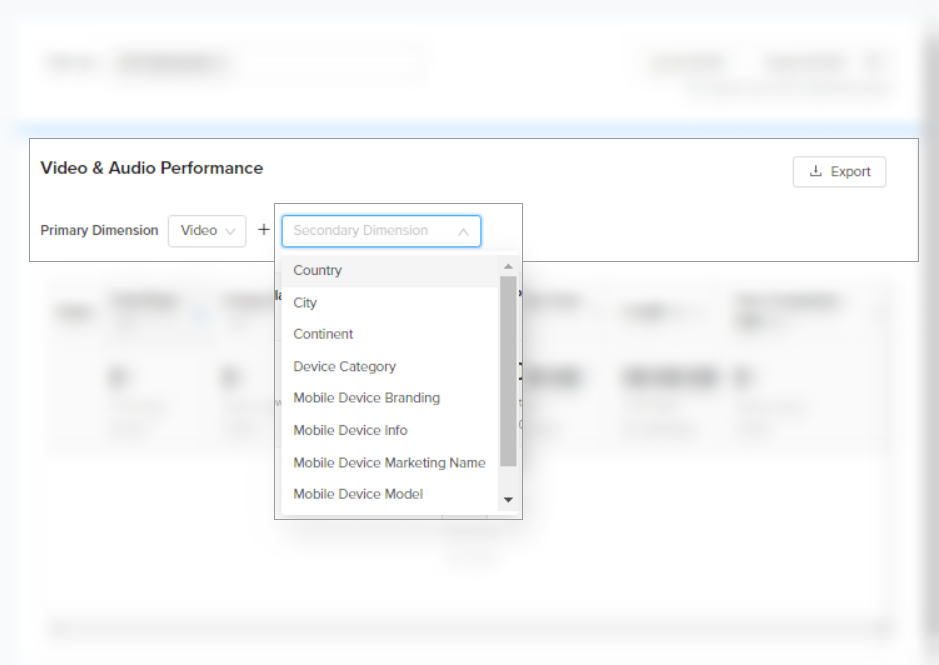Select the Device Category option
939x665 pixels.
pyautogui.click(x=344, y=367)
